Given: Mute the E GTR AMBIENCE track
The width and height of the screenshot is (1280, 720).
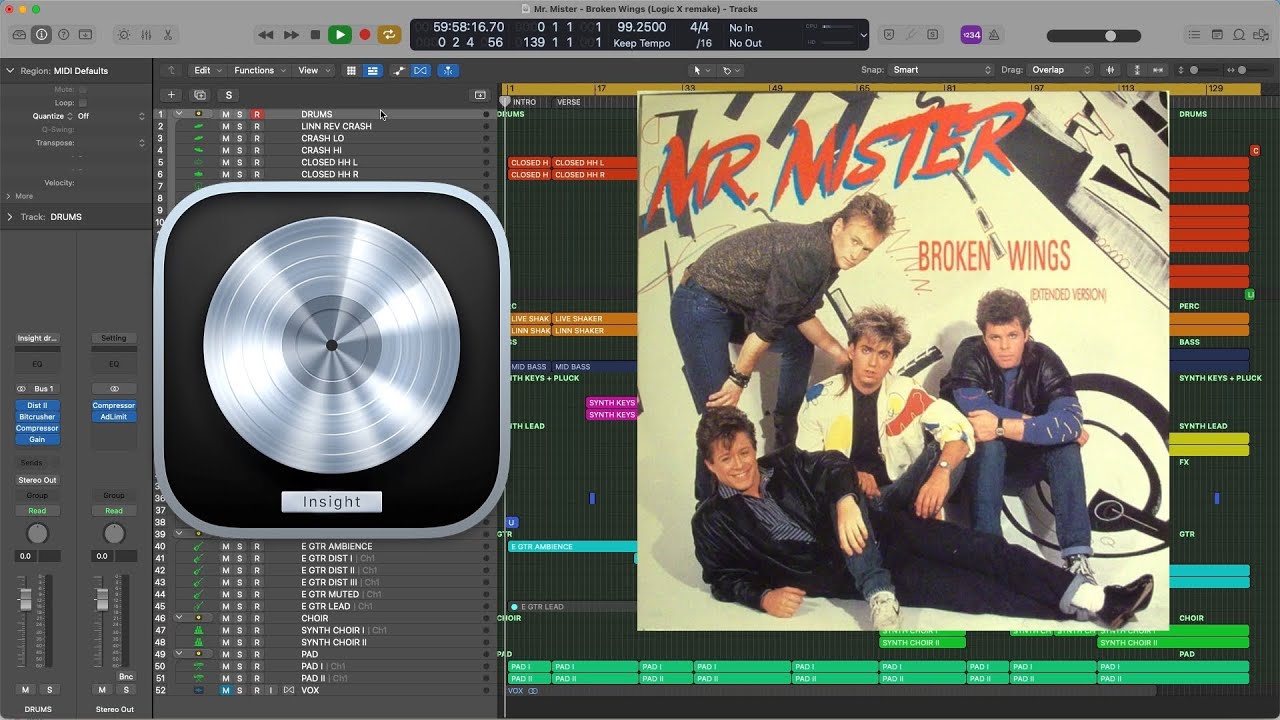Looking at the screenshot, I should (226, 546).
